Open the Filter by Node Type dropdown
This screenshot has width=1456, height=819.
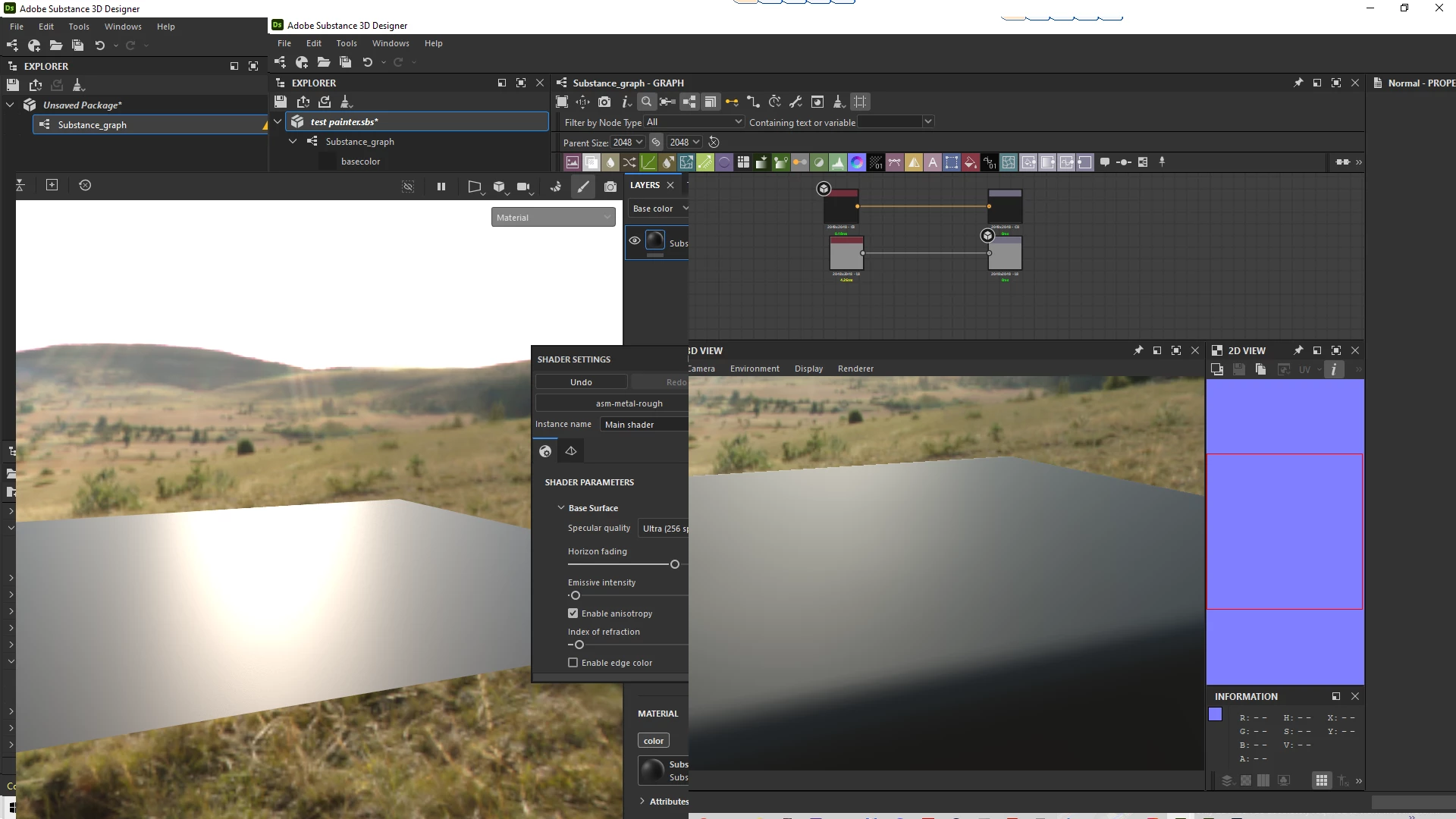tap(694, 122)
